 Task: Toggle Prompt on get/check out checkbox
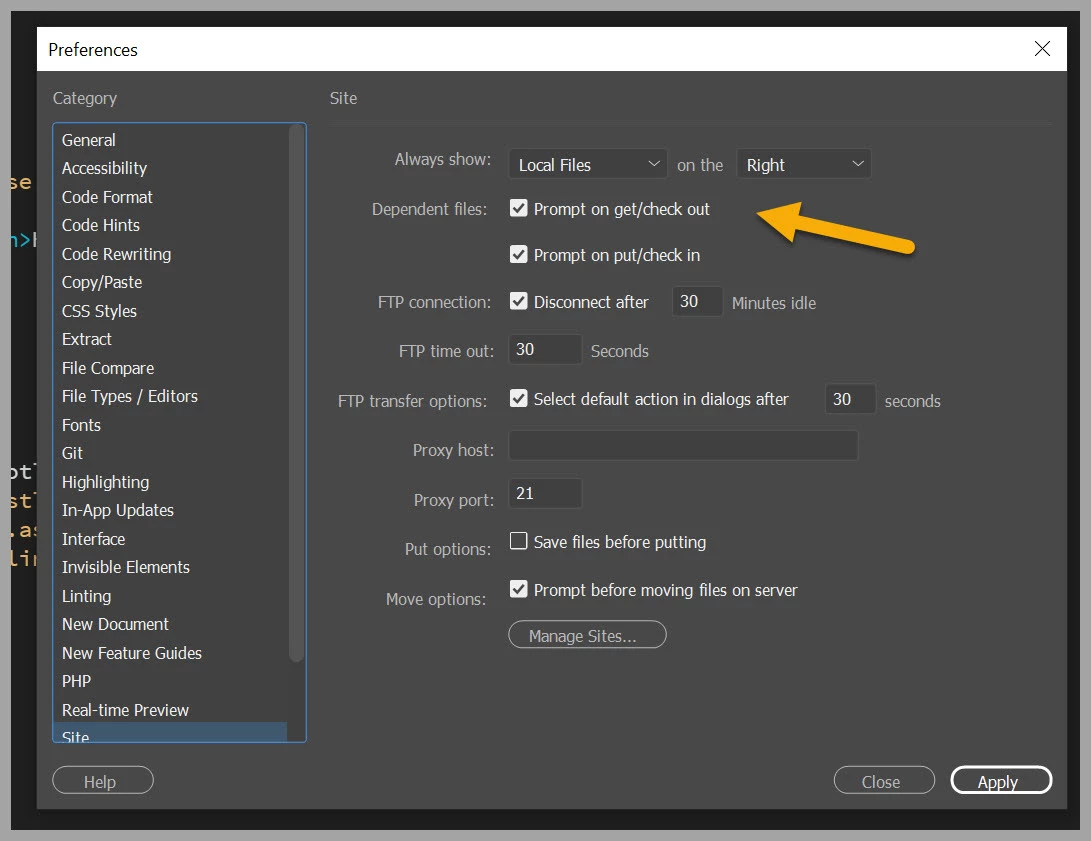coord(518,208)
